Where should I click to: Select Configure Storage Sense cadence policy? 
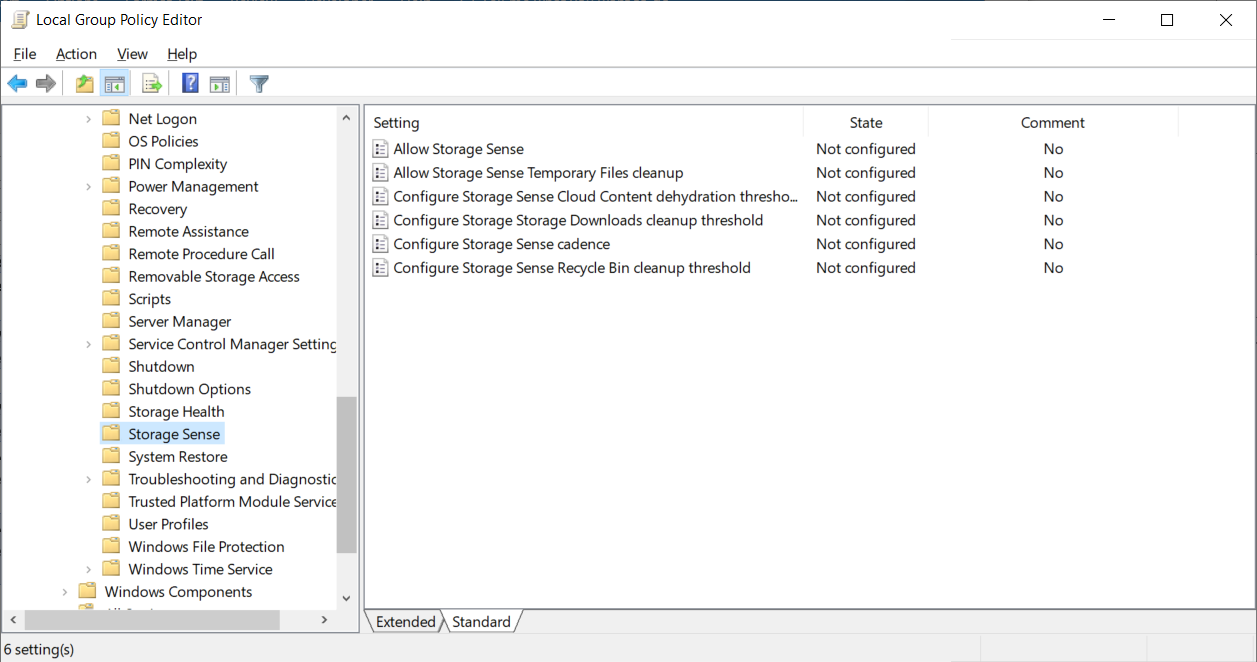tap(502, 244)
